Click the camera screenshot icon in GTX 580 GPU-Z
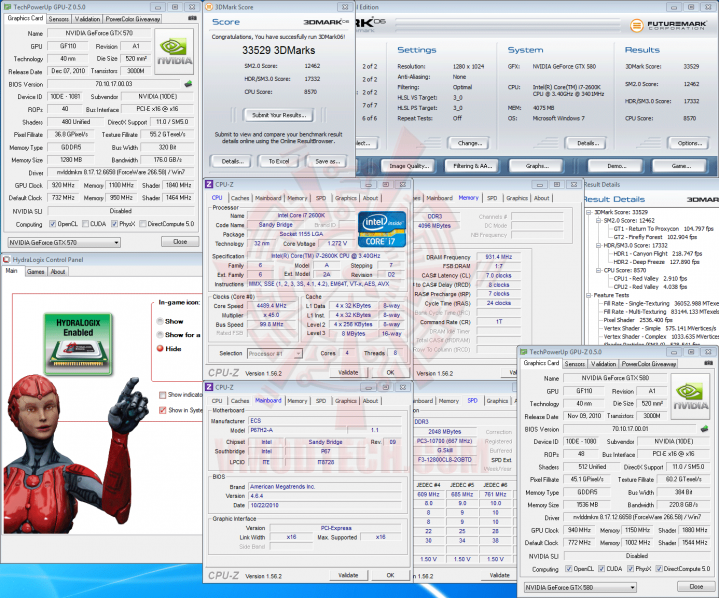This screenshot has height=598, width=719. point(709,363)
